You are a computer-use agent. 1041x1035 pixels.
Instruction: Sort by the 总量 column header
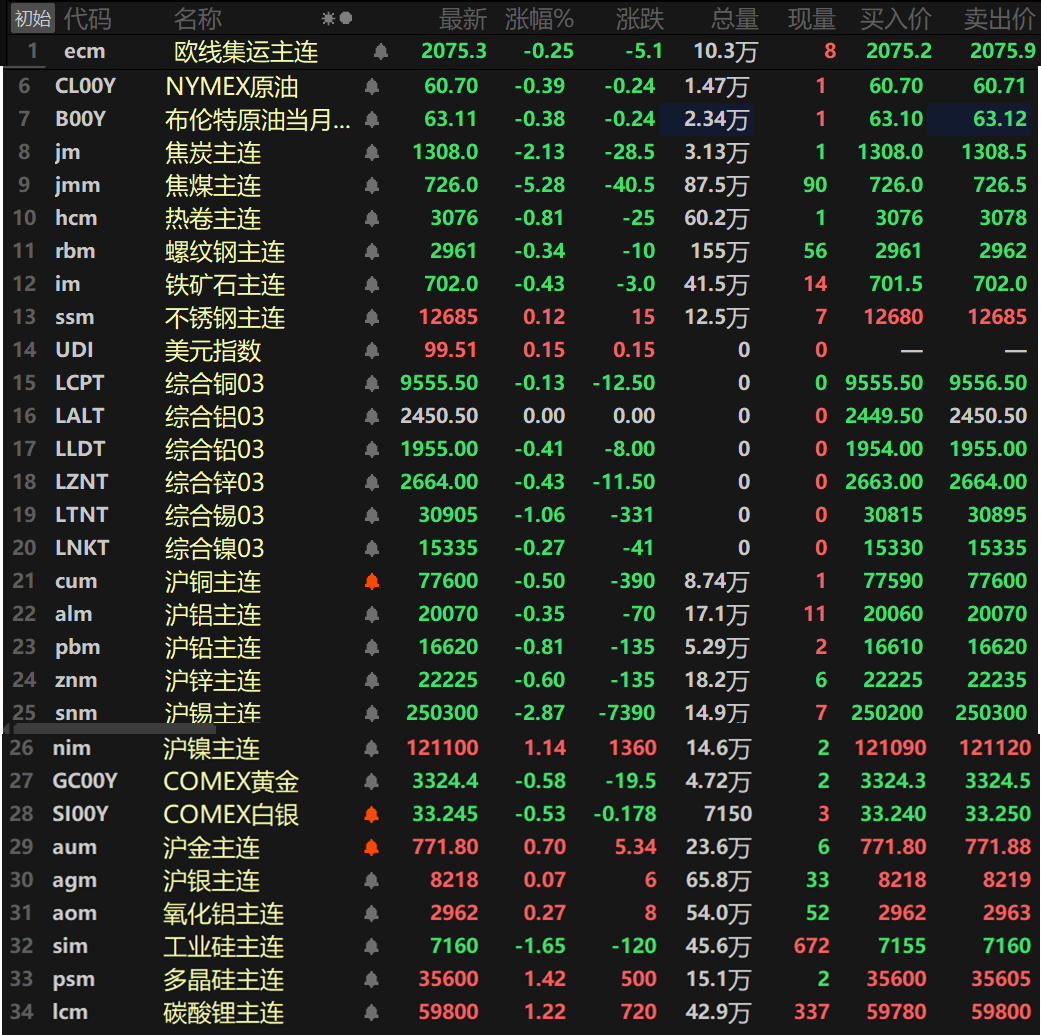(734, 19)
